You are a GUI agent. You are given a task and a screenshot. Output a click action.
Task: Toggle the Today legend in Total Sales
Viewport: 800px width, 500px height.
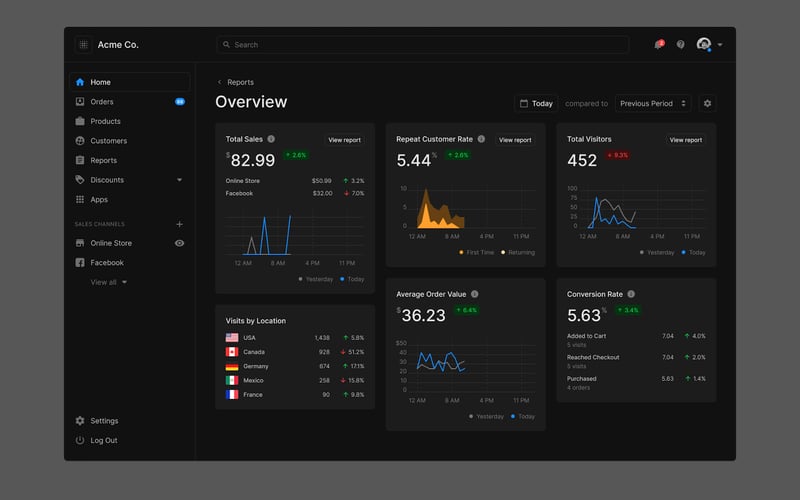pyautogui.click(x=352, y=279)
